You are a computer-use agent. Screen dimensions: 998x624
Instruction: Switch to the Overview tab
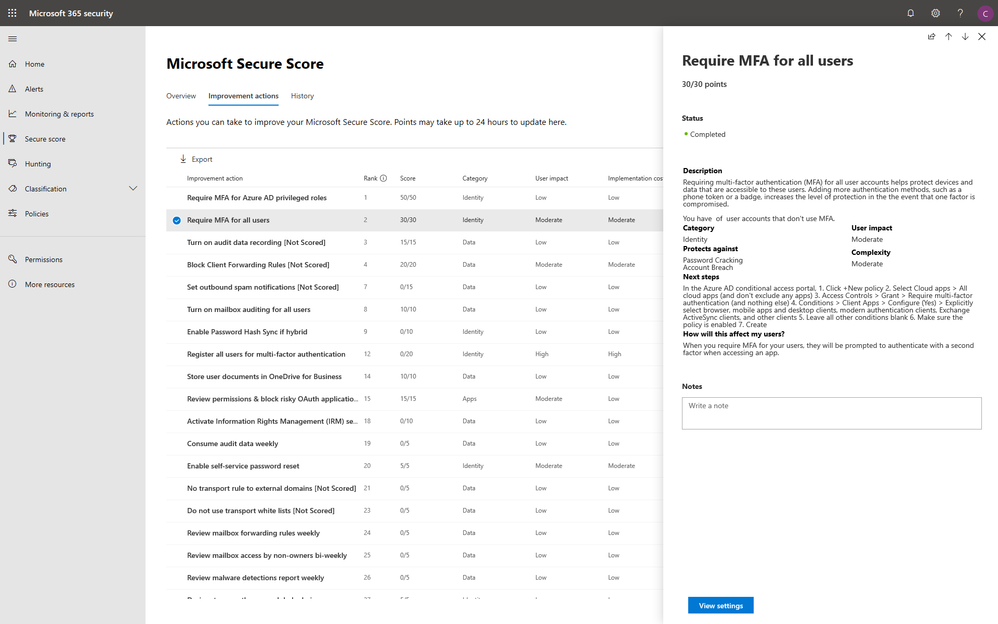coord(181,96)
